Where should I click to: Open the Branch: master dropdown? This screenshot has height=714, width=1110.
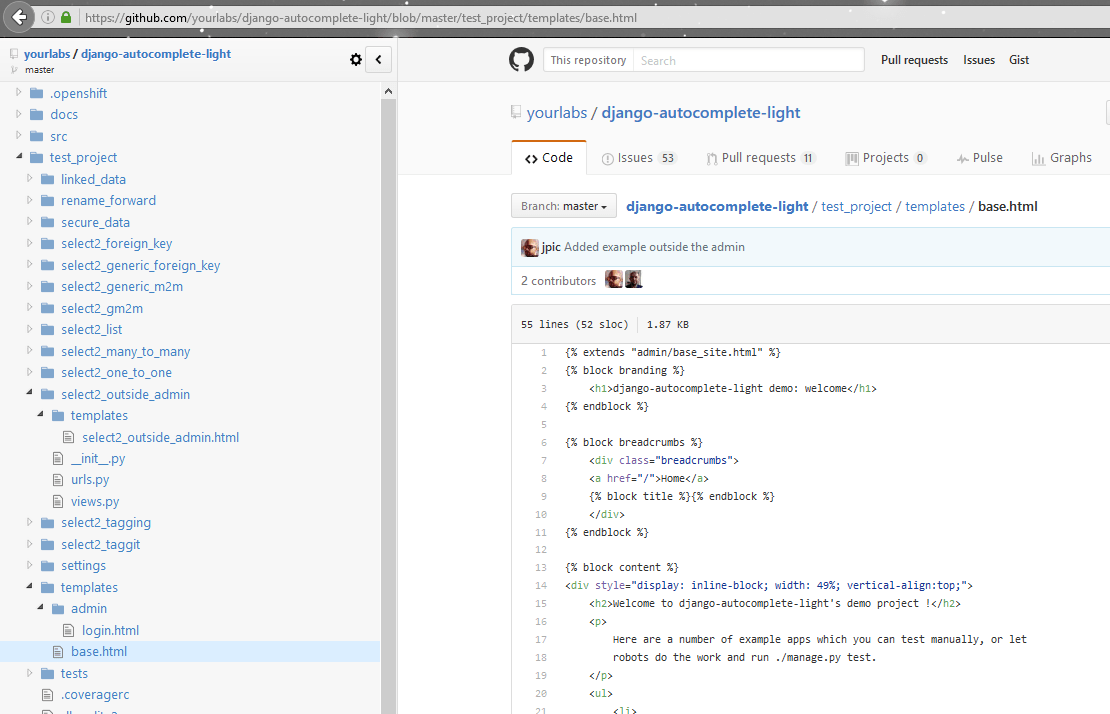tap(563, 205)
